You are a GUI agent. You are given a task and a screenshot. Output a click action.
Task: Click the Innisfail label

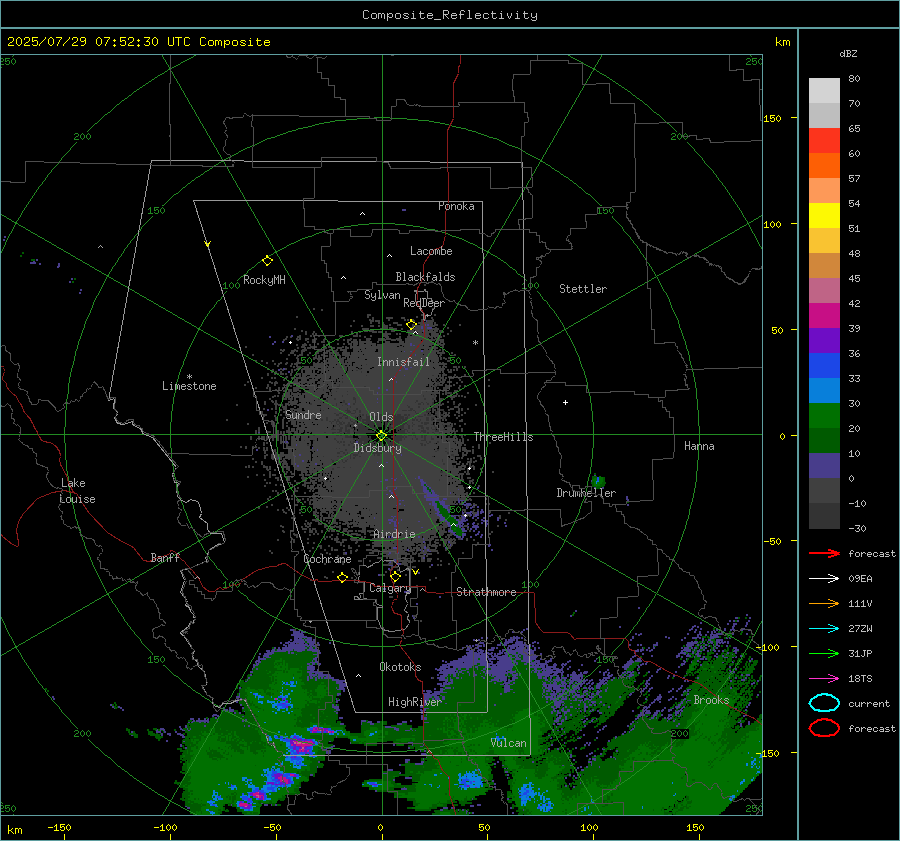(x=403, y=362)
